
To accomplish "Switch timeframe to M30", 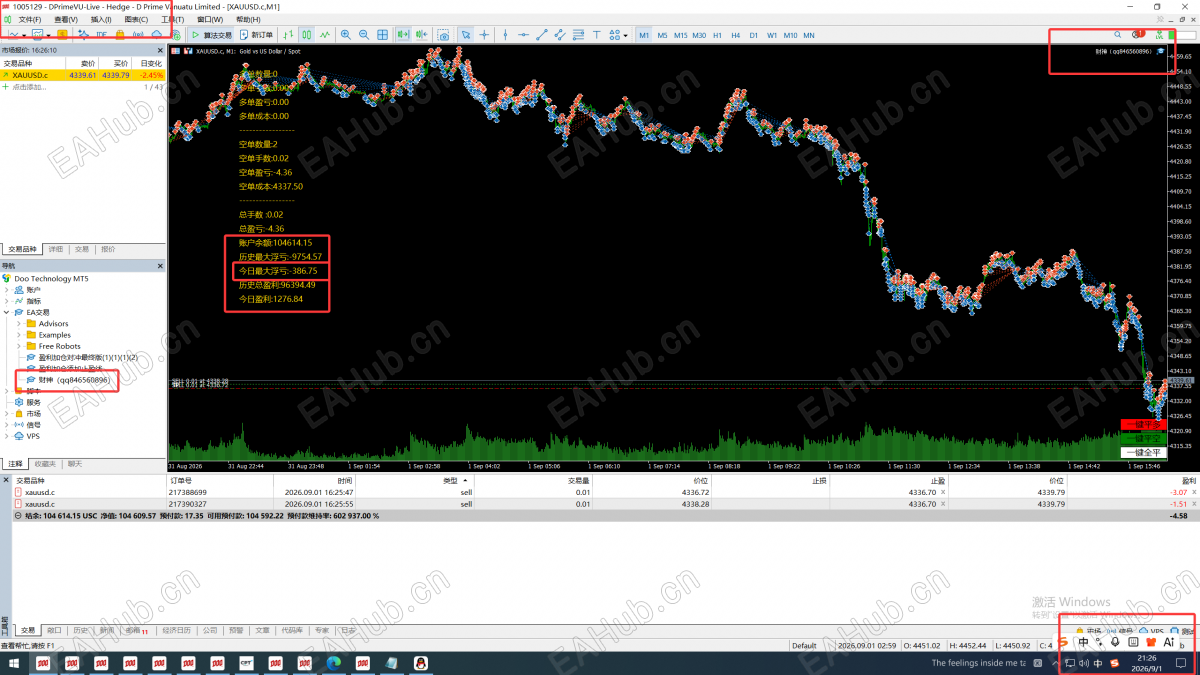I will click(699, 35).
